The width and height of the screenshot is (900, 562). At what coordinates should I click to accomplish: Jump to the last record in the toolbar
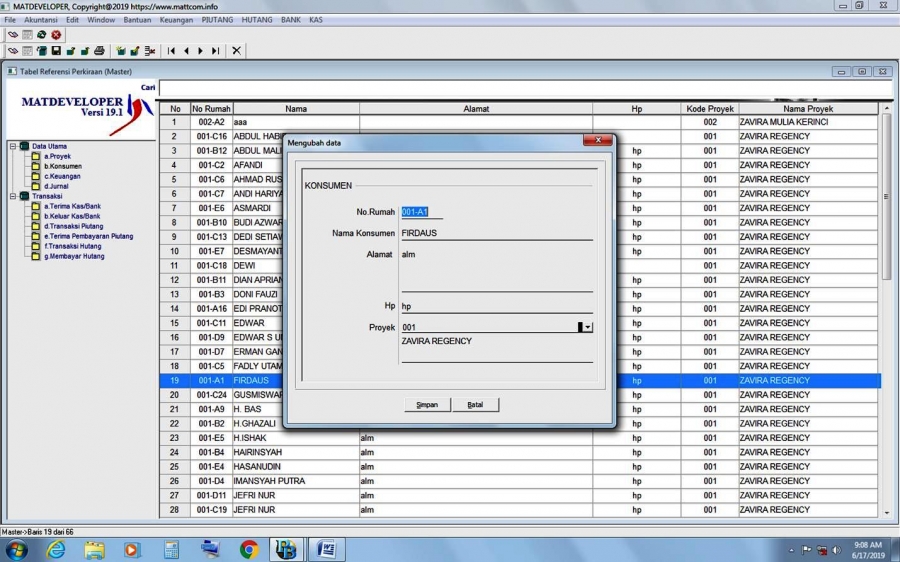point(215,50)
